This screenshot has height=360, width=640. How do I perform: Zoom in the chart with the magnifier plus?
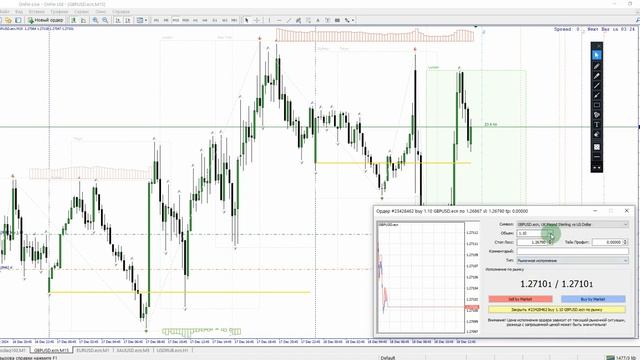(96, 20)
